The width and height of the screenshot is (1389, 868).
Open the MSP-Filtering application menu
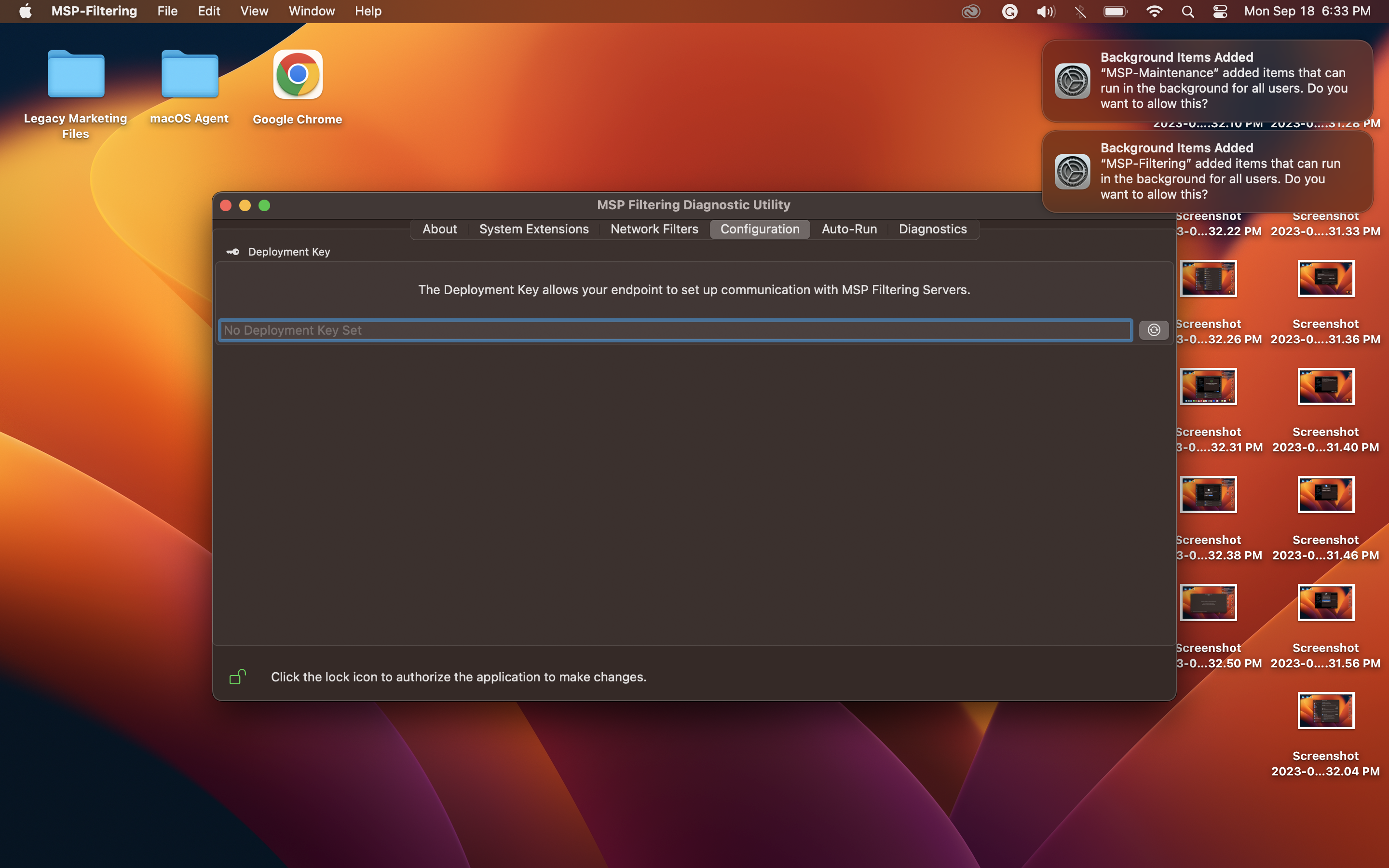[94, 11]
